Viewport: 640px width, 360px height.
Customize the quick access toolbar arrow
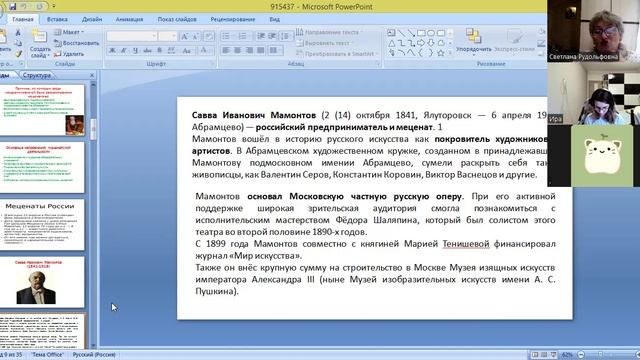pos(53,7)
